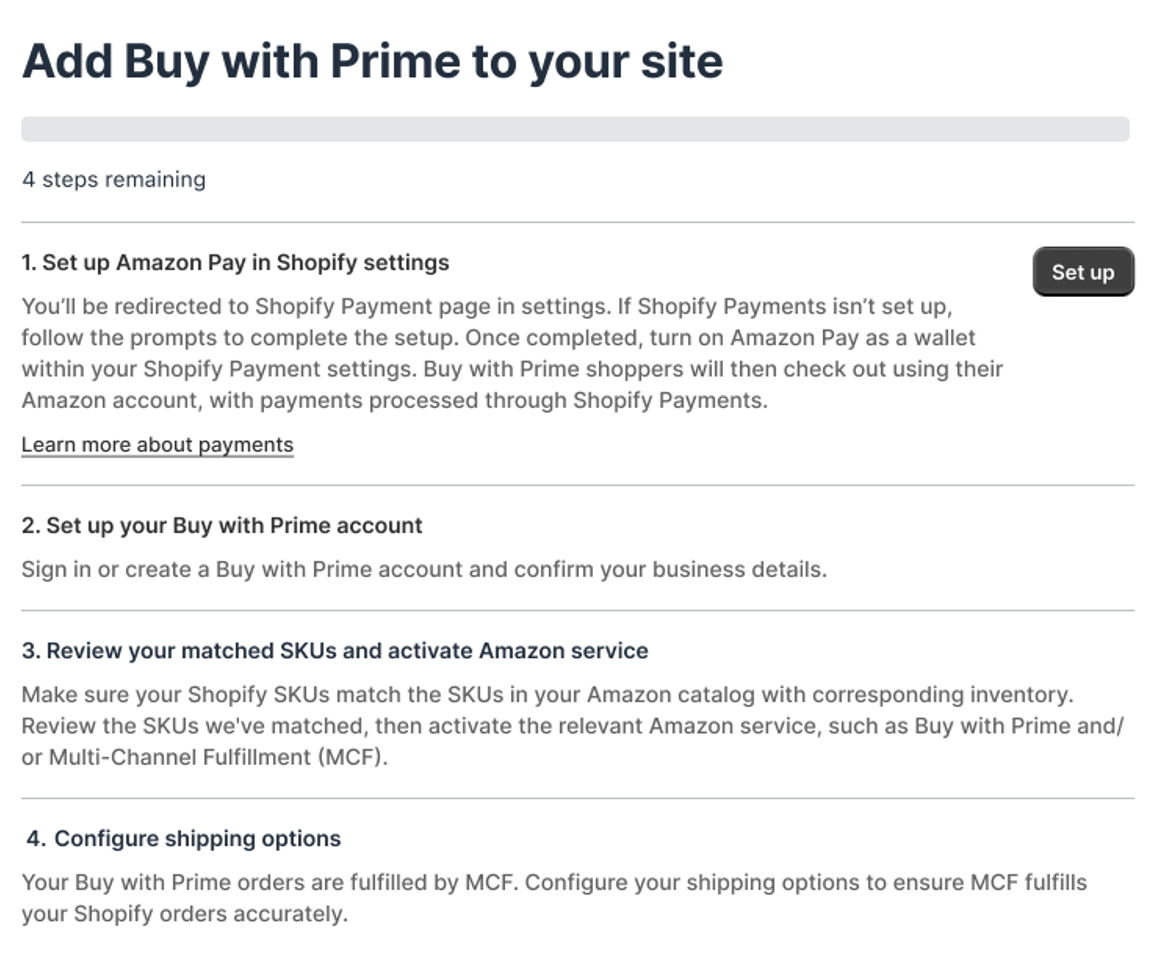Click the line starting 'within your Shopify Payment settings'
This screenshot has height=961, width=1154.
[x=511, y=369]
